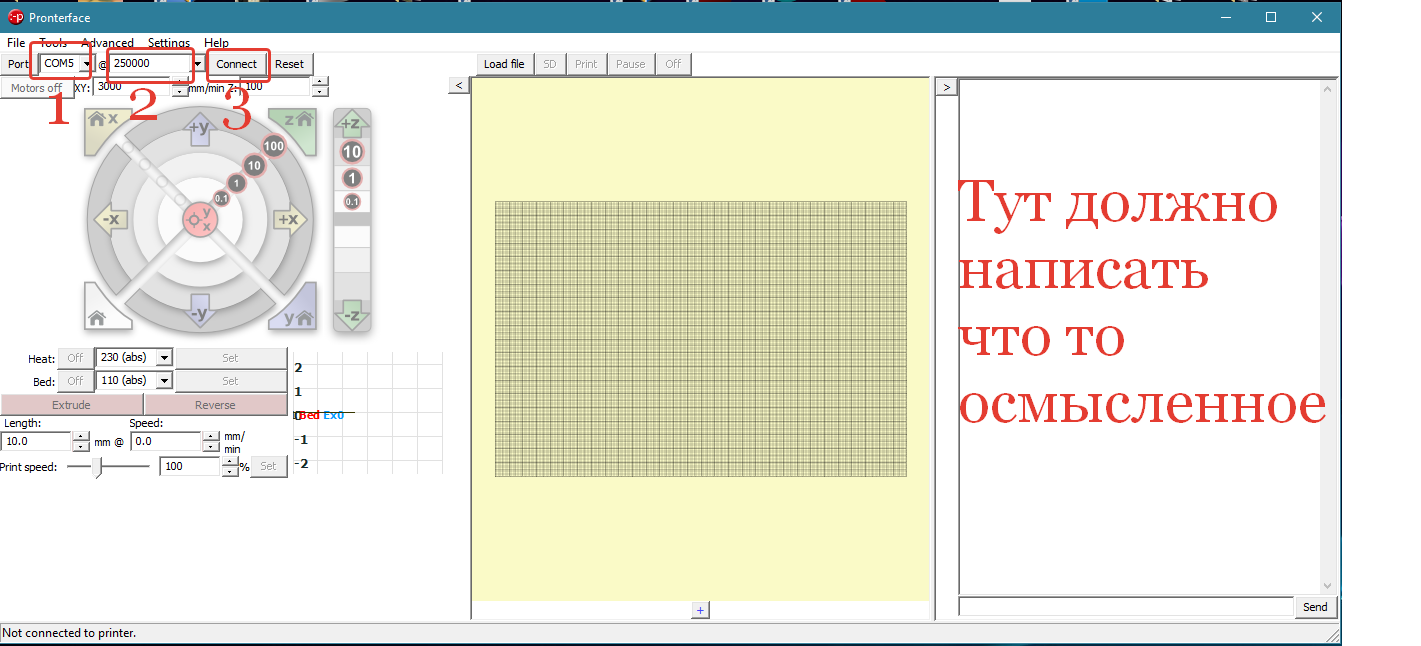Click the G-code command input field
Viewport: 1421px width, 646px height.
coord(1125,607)
